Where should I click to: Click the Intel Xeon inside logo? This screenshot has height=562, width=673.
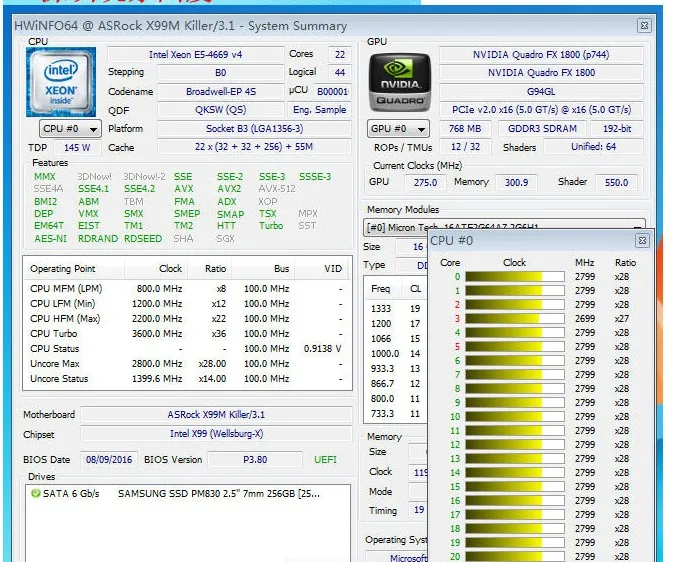pos(61,82)
